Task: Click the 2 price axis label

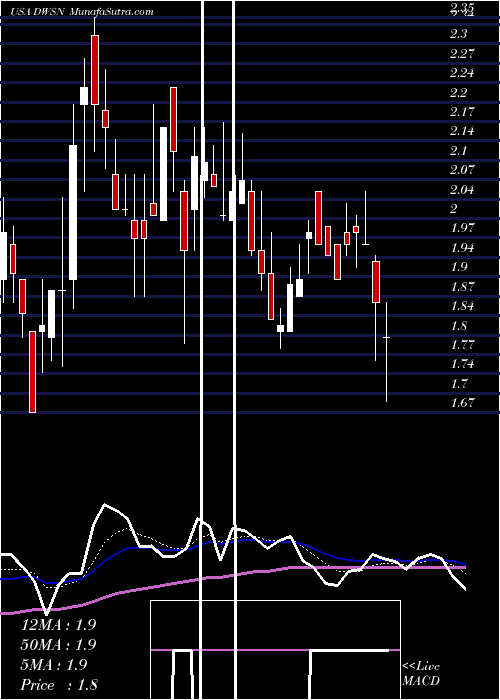Action: point(454,209)
